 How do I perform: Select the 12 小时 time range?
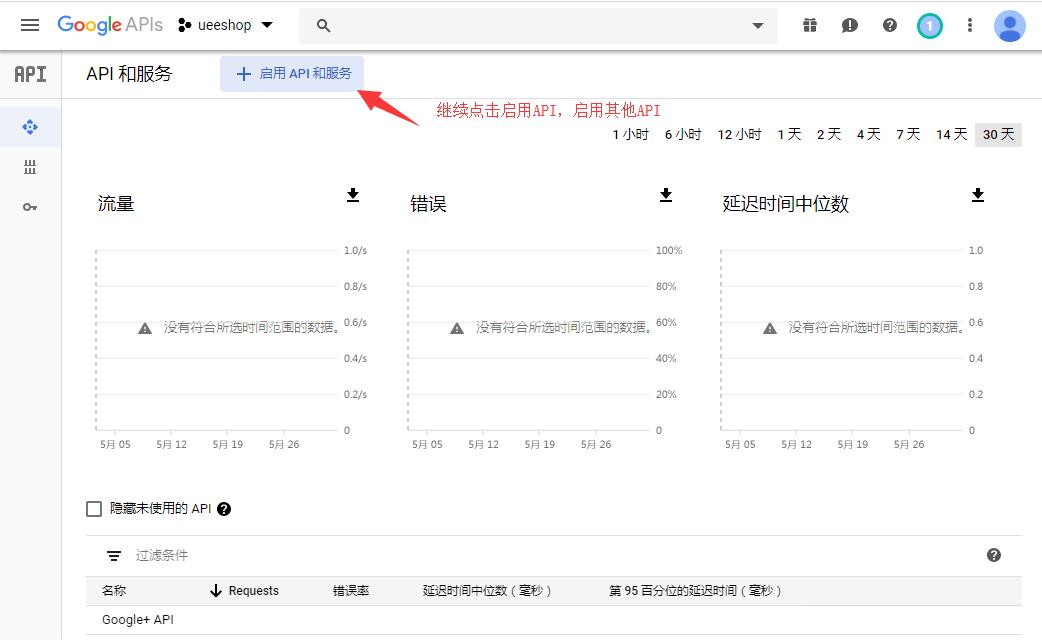point(740,134)
